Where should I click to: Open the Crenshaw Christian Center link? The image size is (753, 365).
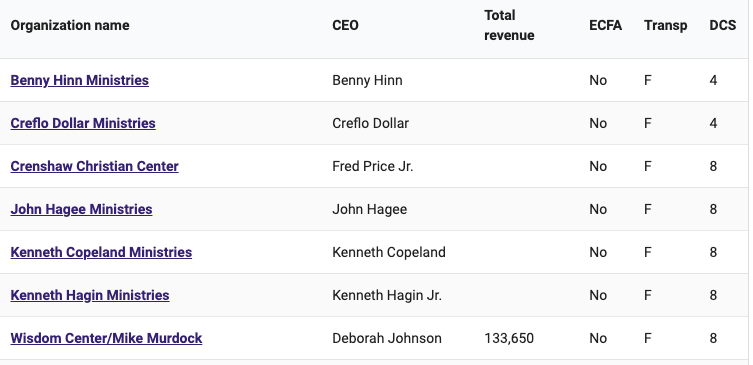(x=95, y=166)
